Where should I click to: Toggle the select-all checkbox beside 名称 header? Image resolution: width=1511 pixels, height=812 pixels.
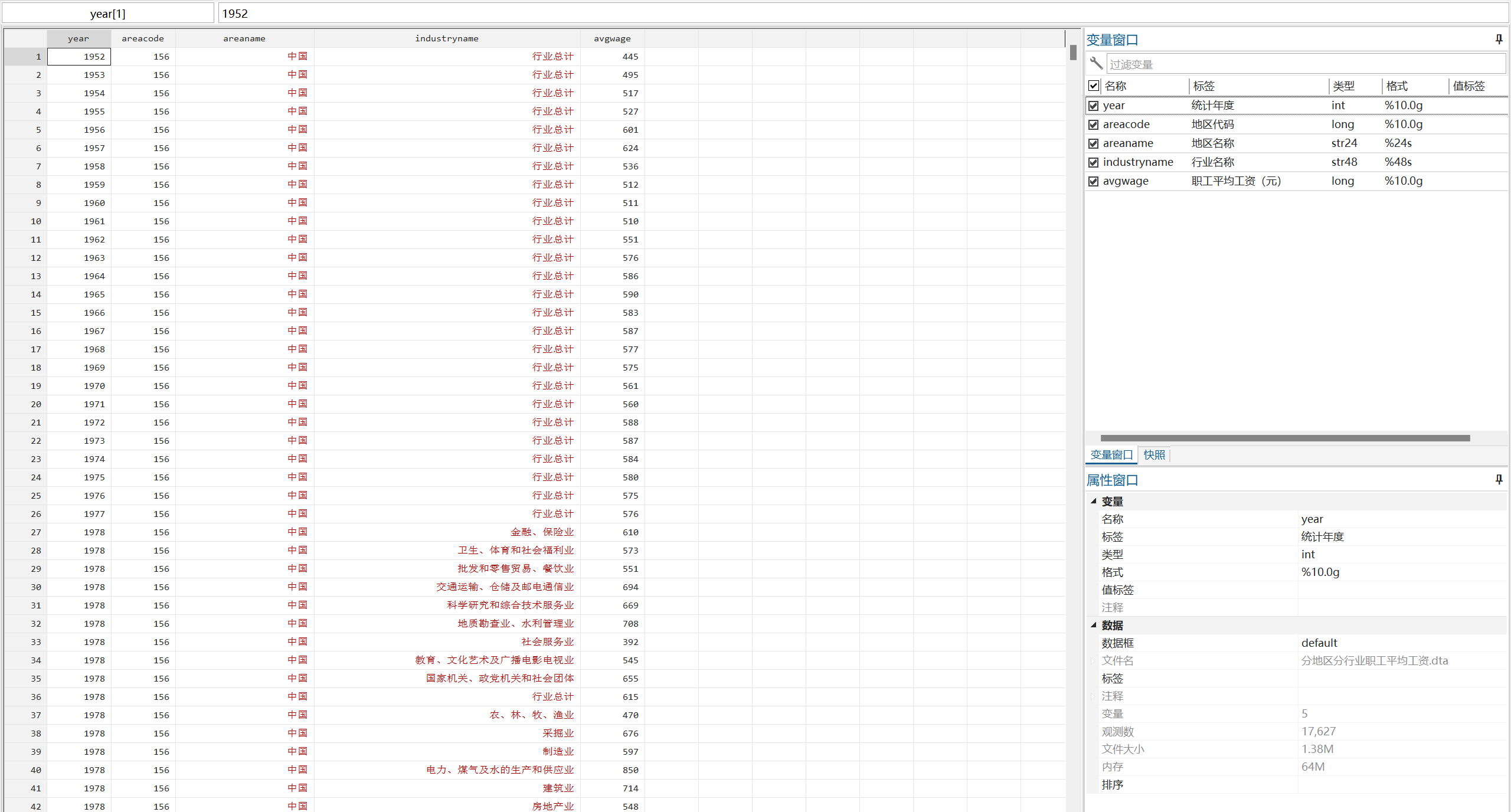tap(1094, 86)
